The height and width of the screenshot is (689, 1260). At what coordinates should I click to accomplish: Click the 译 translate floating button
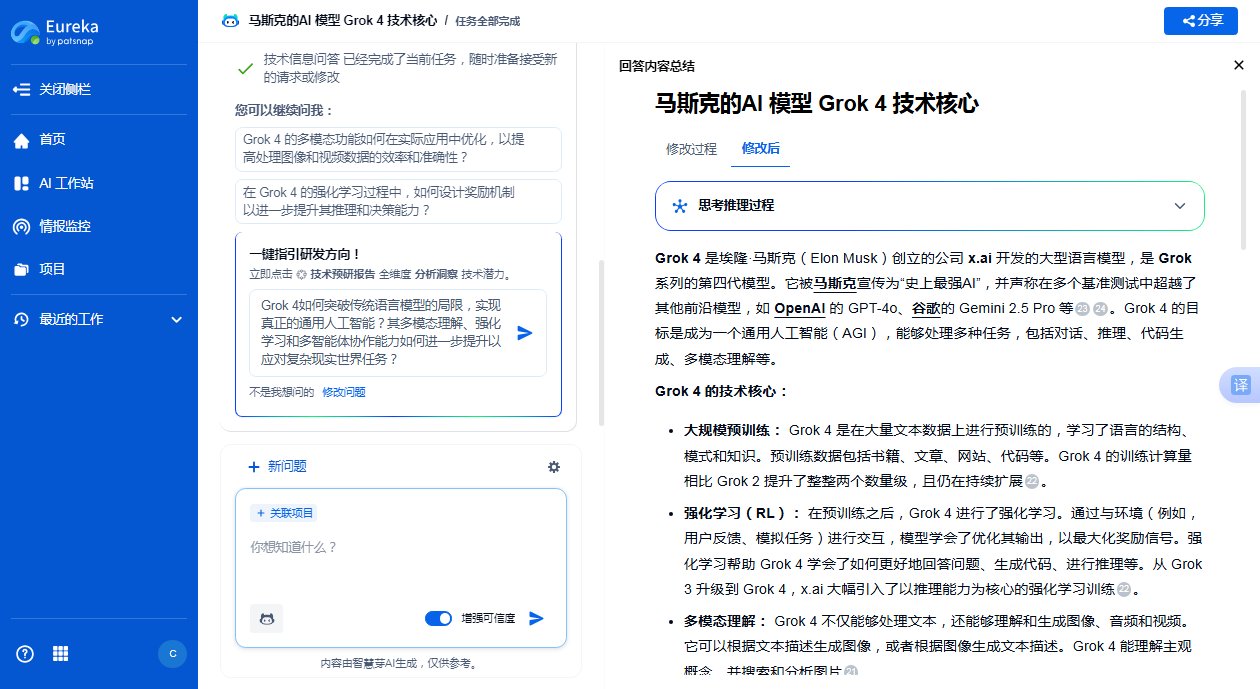1241,385
